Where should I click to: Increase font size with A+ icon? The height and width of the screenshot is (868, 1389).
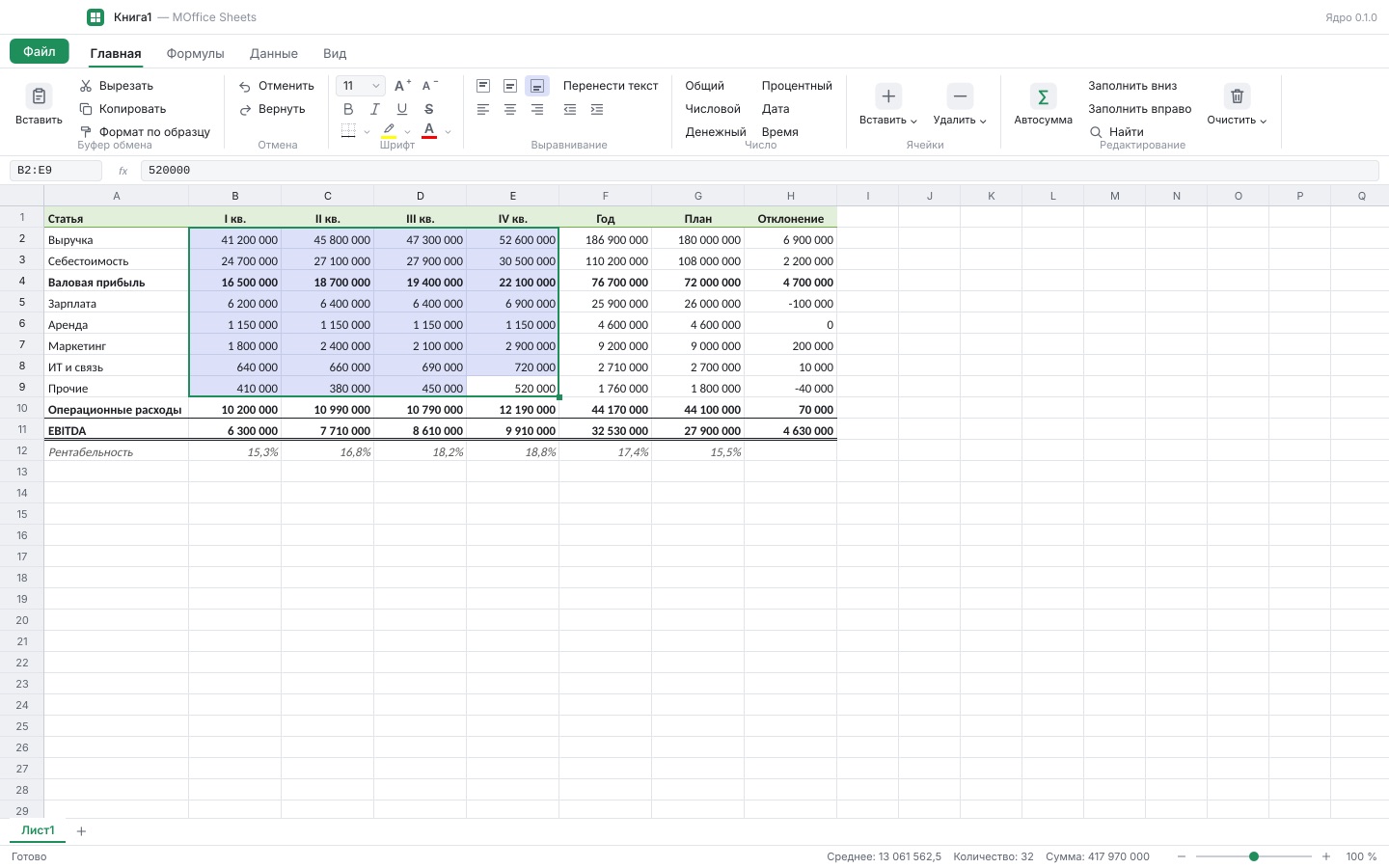402,86
